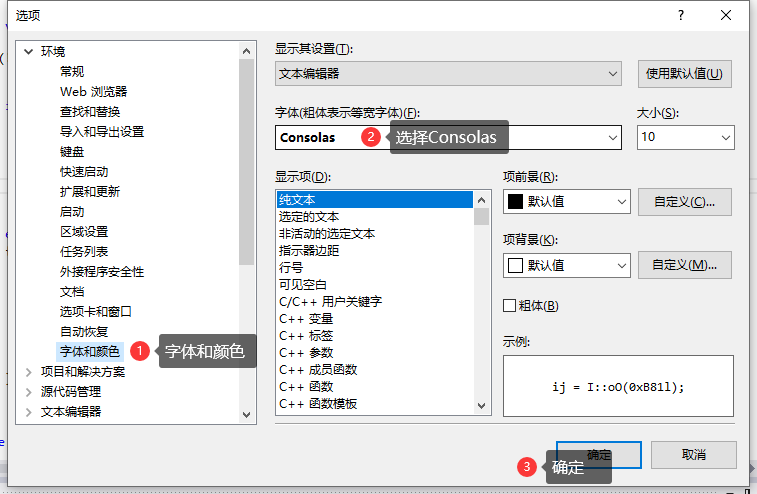
Task: Select 启动 in the tree
Action: (x=72, y=212)
